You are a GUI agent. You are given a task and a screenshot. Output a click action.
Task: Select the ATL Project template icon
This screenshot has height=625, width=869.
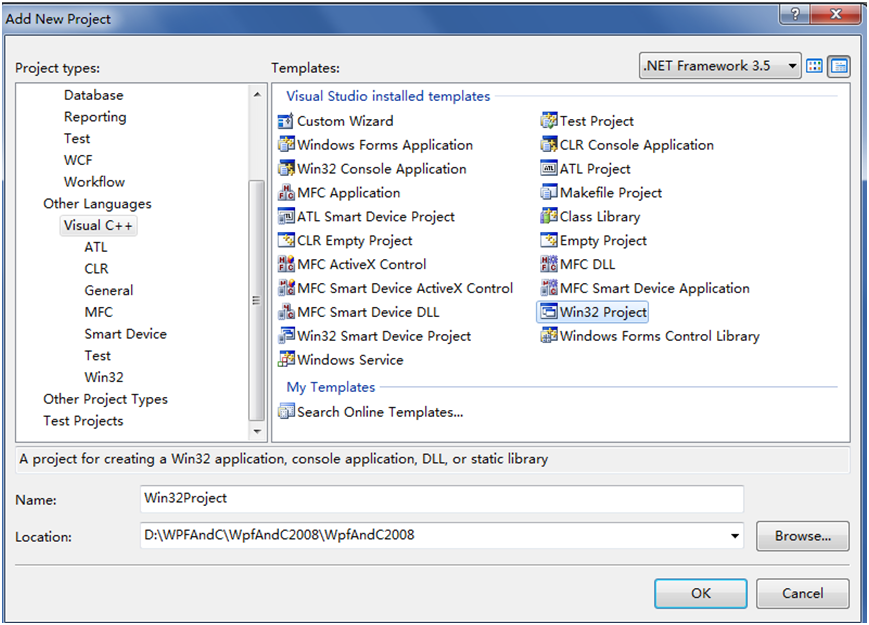(x=549, y=168)
